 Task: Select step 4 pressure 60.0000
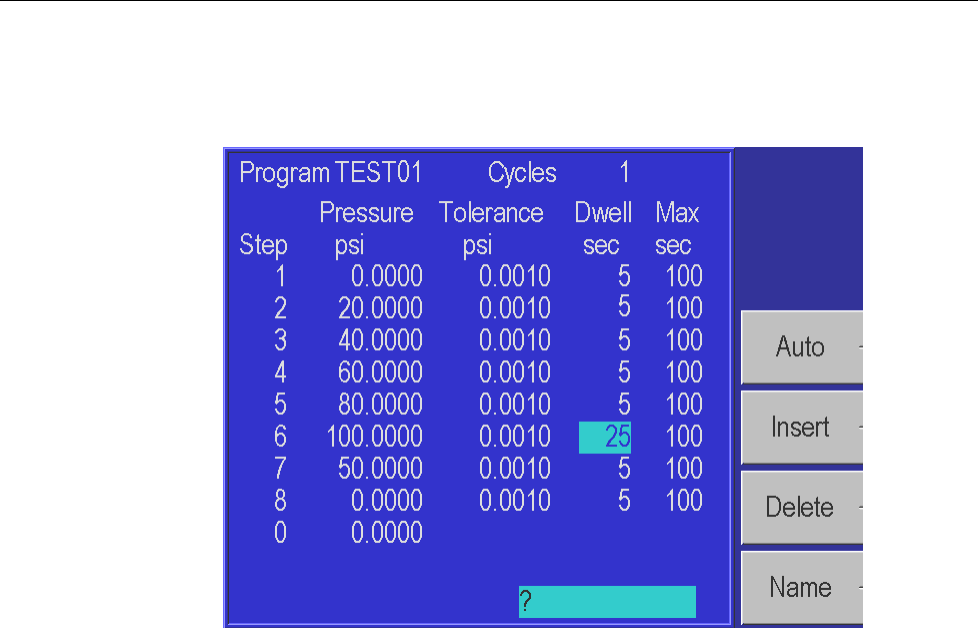[x=380, y=372]
